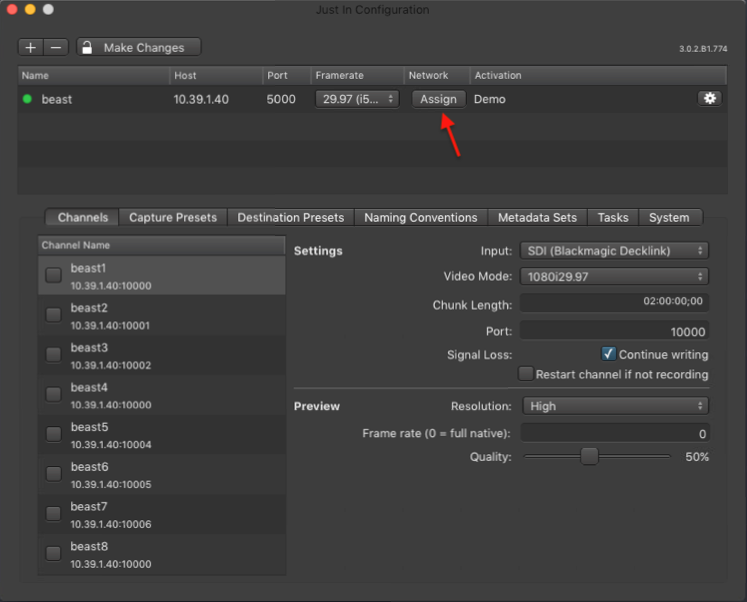747x602 pixels.
Task: Click the Frame rate input field
Action: 615,433
